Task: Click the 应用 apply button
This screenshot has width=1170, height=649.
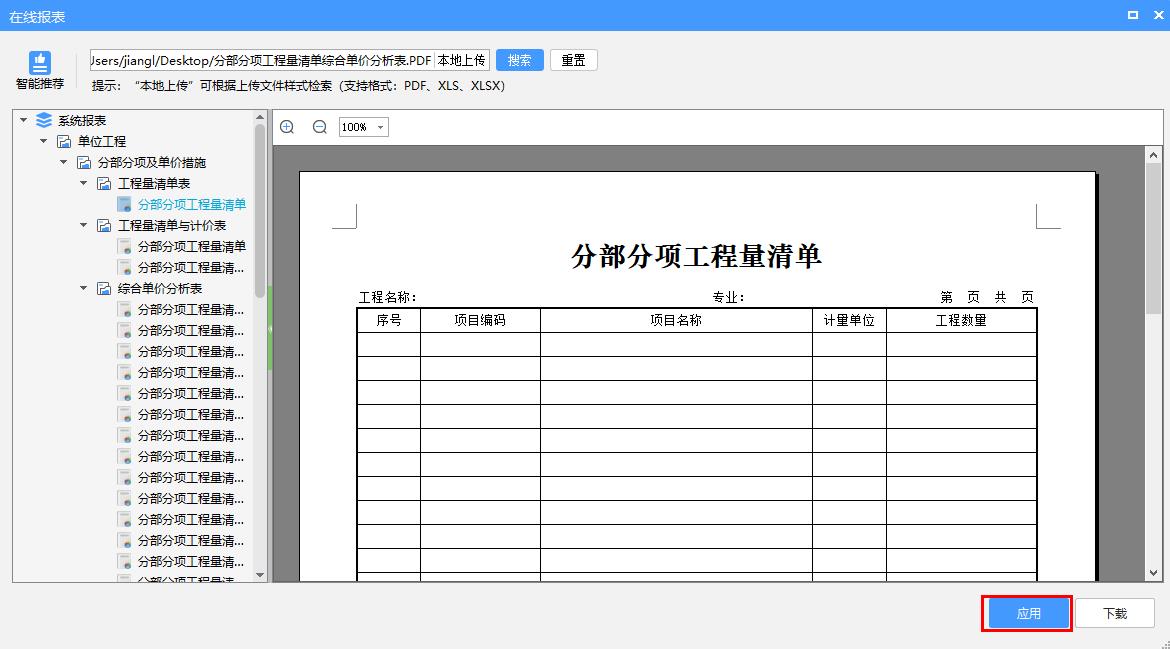Action: coord(1027,613)
